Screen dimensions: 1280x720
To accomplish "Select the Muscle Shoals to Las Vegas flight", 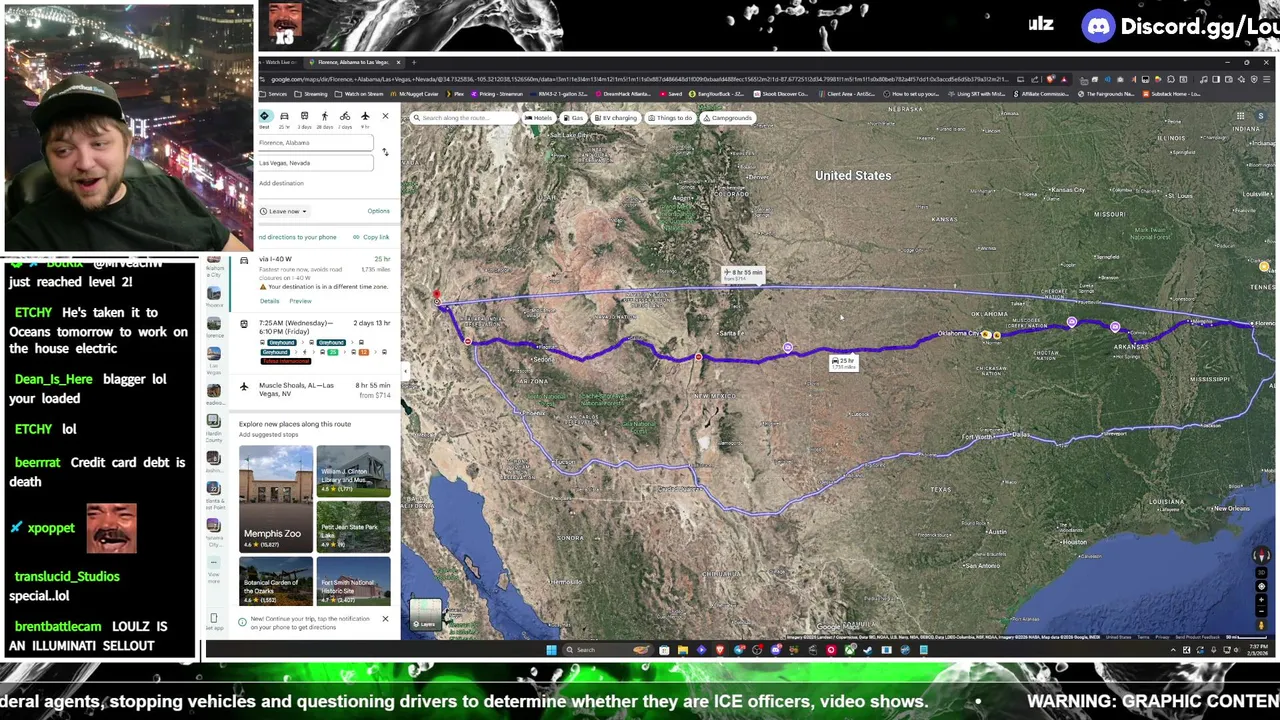I will pyautogui.click(x=316, y=389).
